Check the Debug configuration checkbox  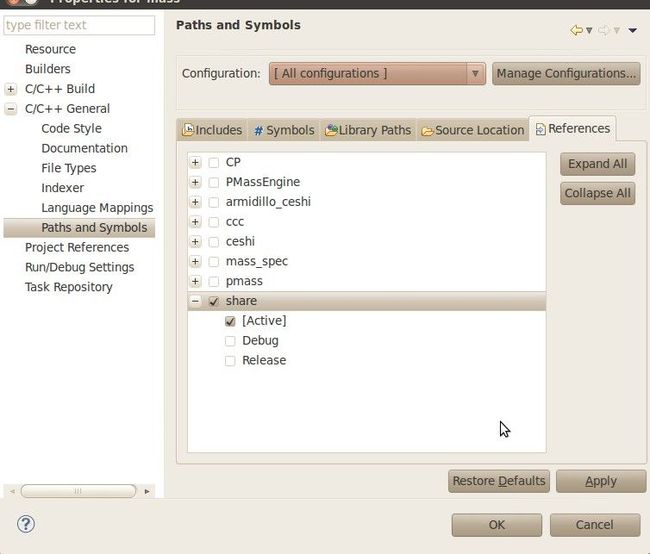230,341
